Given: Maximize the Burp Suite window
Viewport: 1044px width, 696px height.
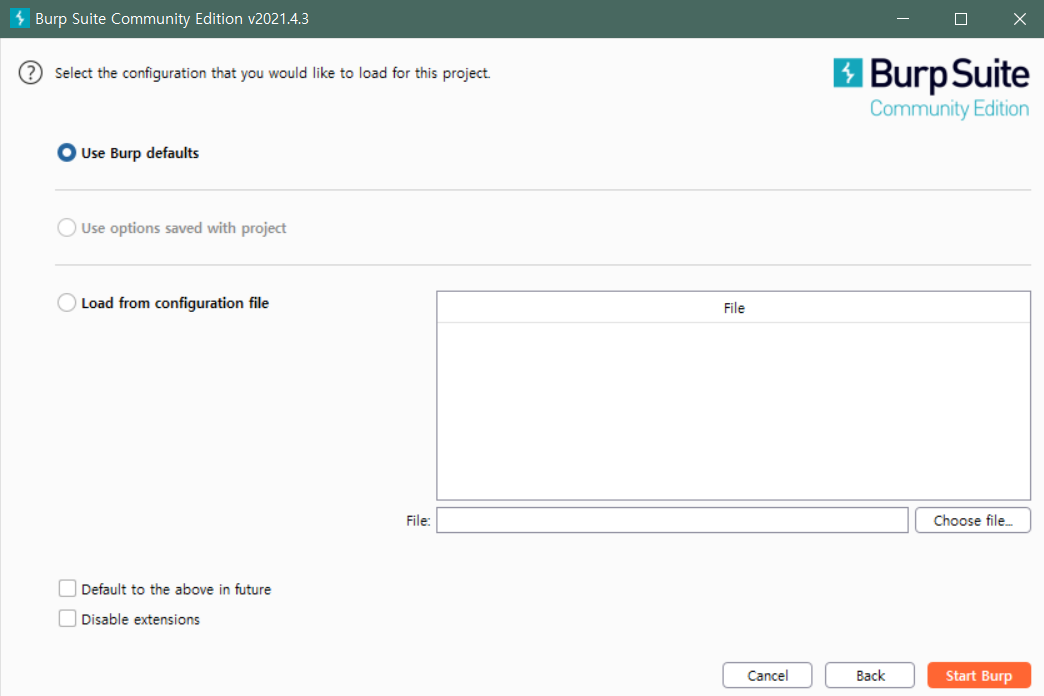Looking at the screenshot, I should click(x=961, y=19).
